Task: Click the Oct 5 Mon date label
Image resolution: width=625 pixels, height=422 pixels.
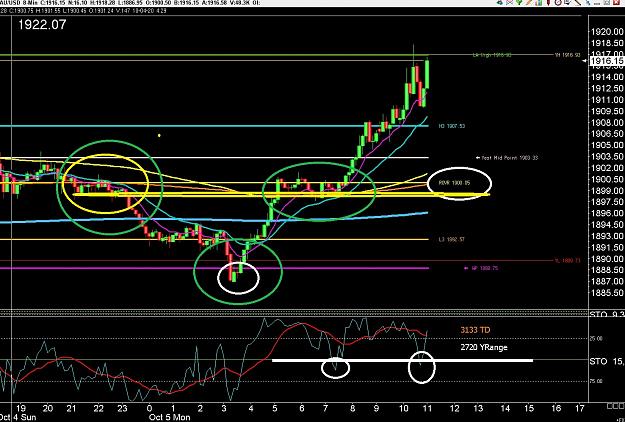Action: (170, 418)
